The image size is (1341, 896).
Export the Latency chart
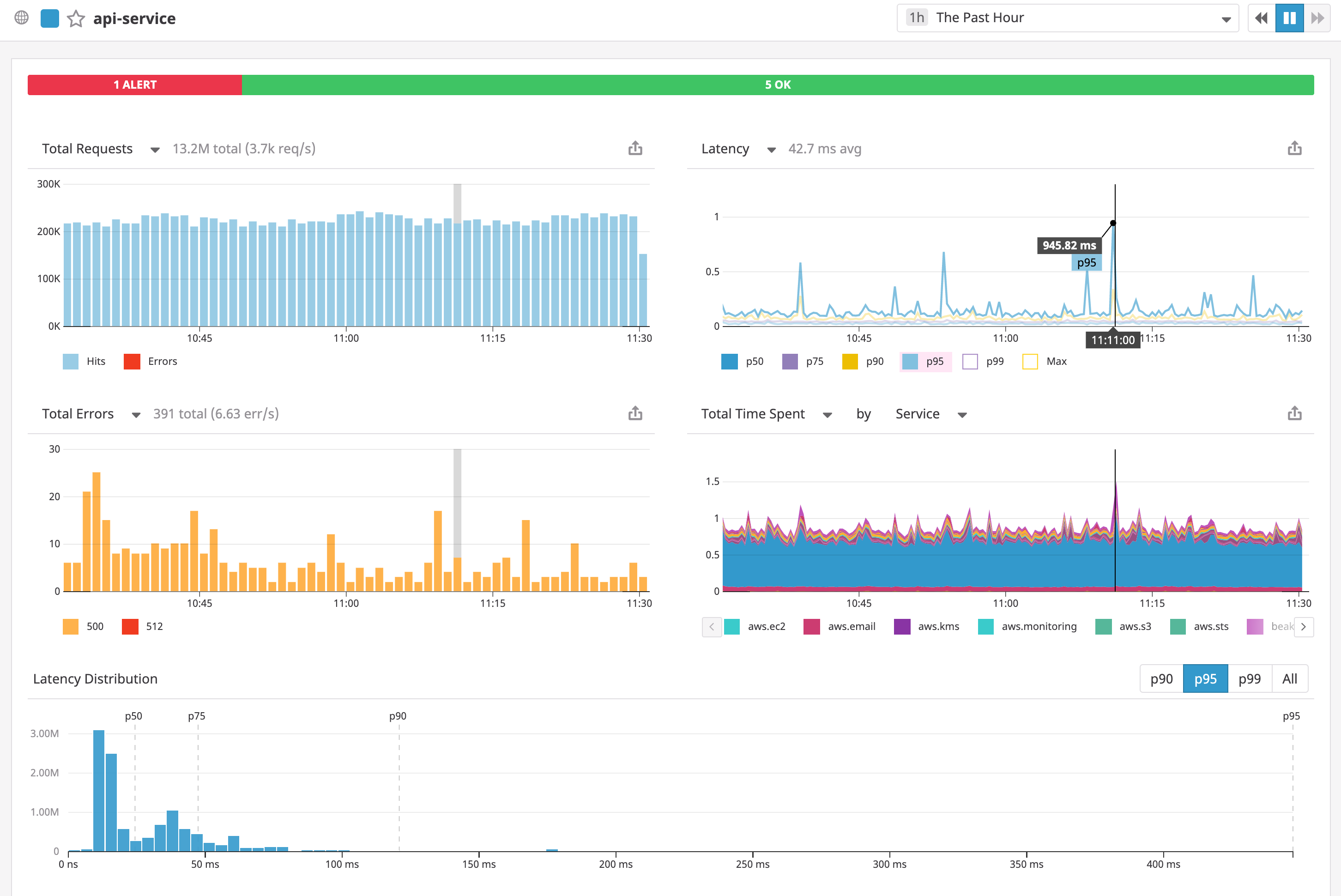pos(1295,148)
